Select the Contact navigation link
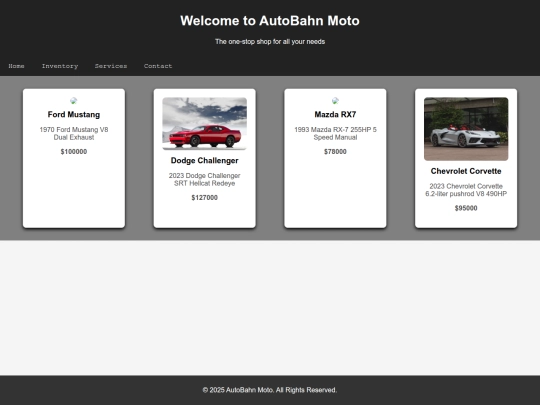Viewport: 540px width, 405px height. click(158, 66)
